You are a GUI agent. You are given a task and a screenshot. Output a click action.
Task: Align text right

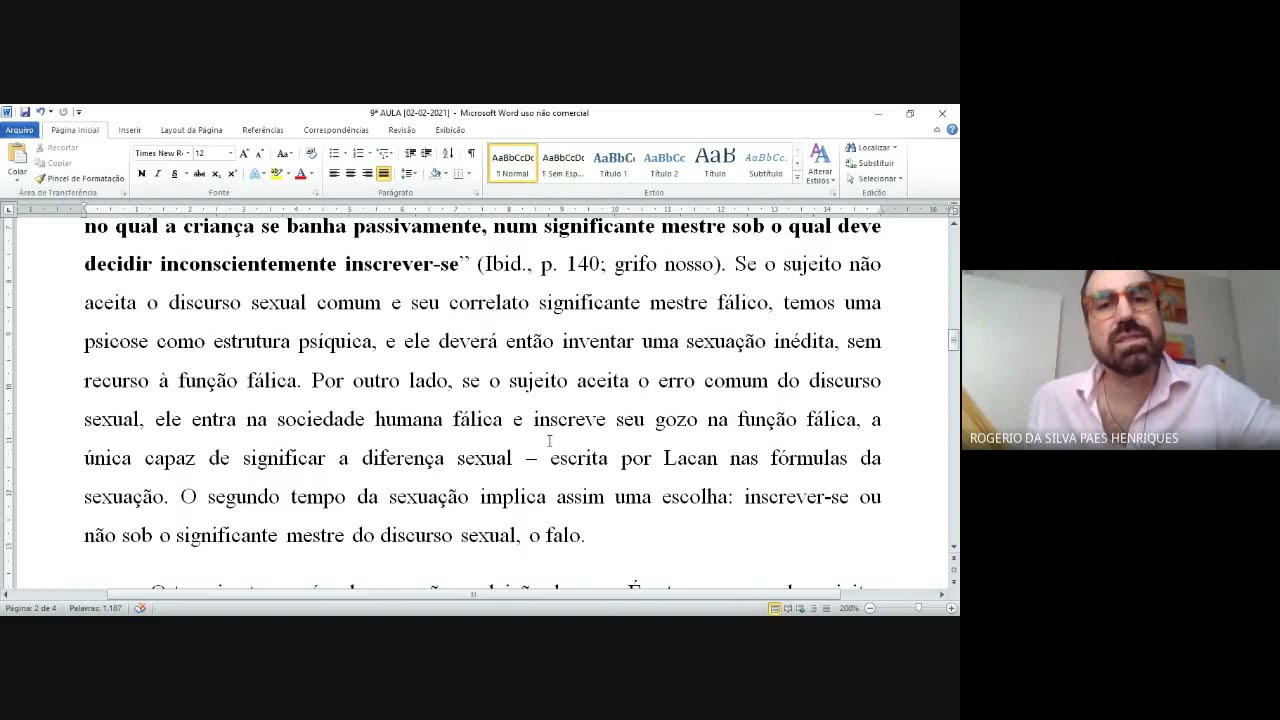click(367, 174)
